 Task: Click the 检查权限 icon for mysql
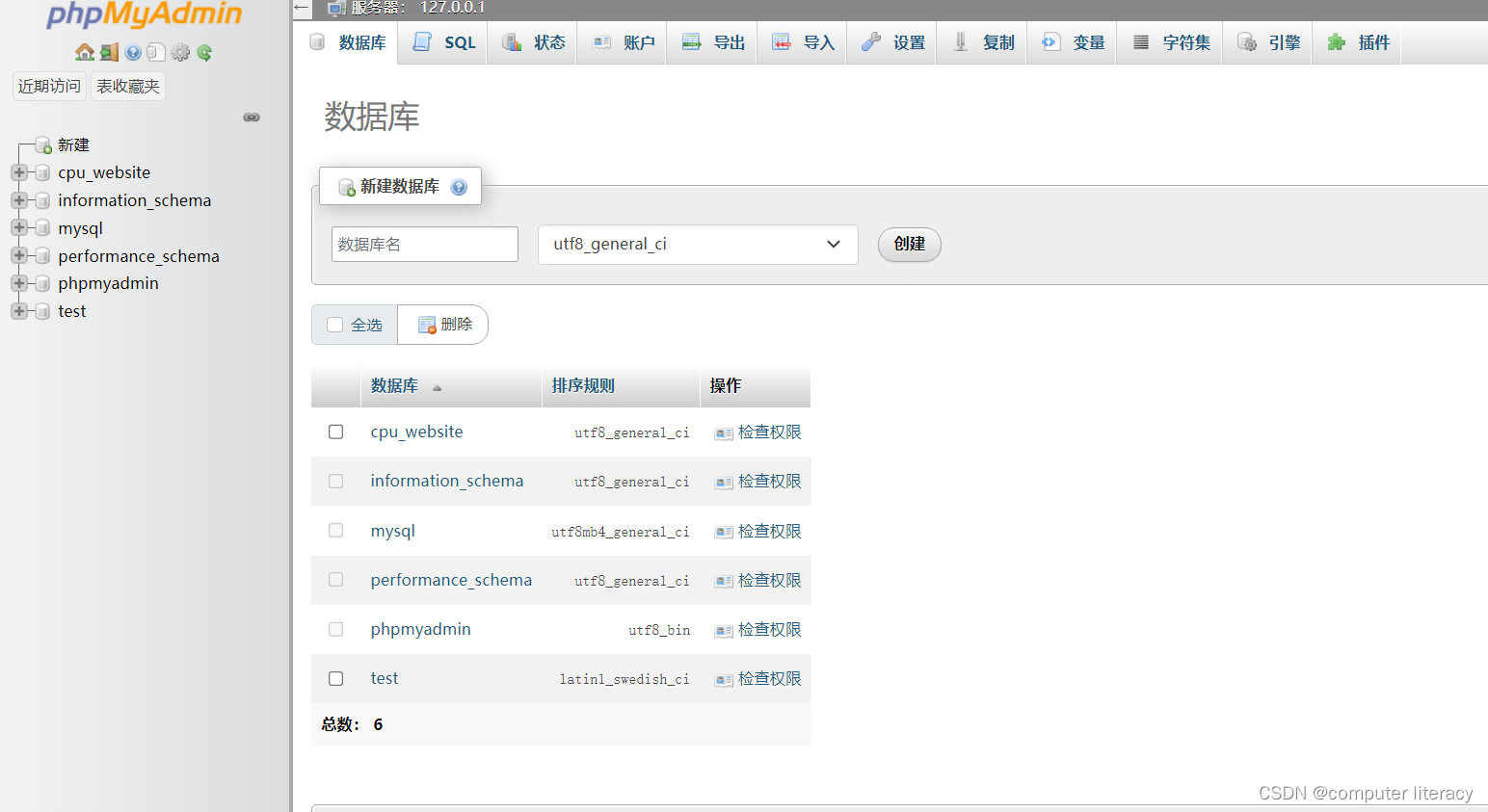(724, 532)
